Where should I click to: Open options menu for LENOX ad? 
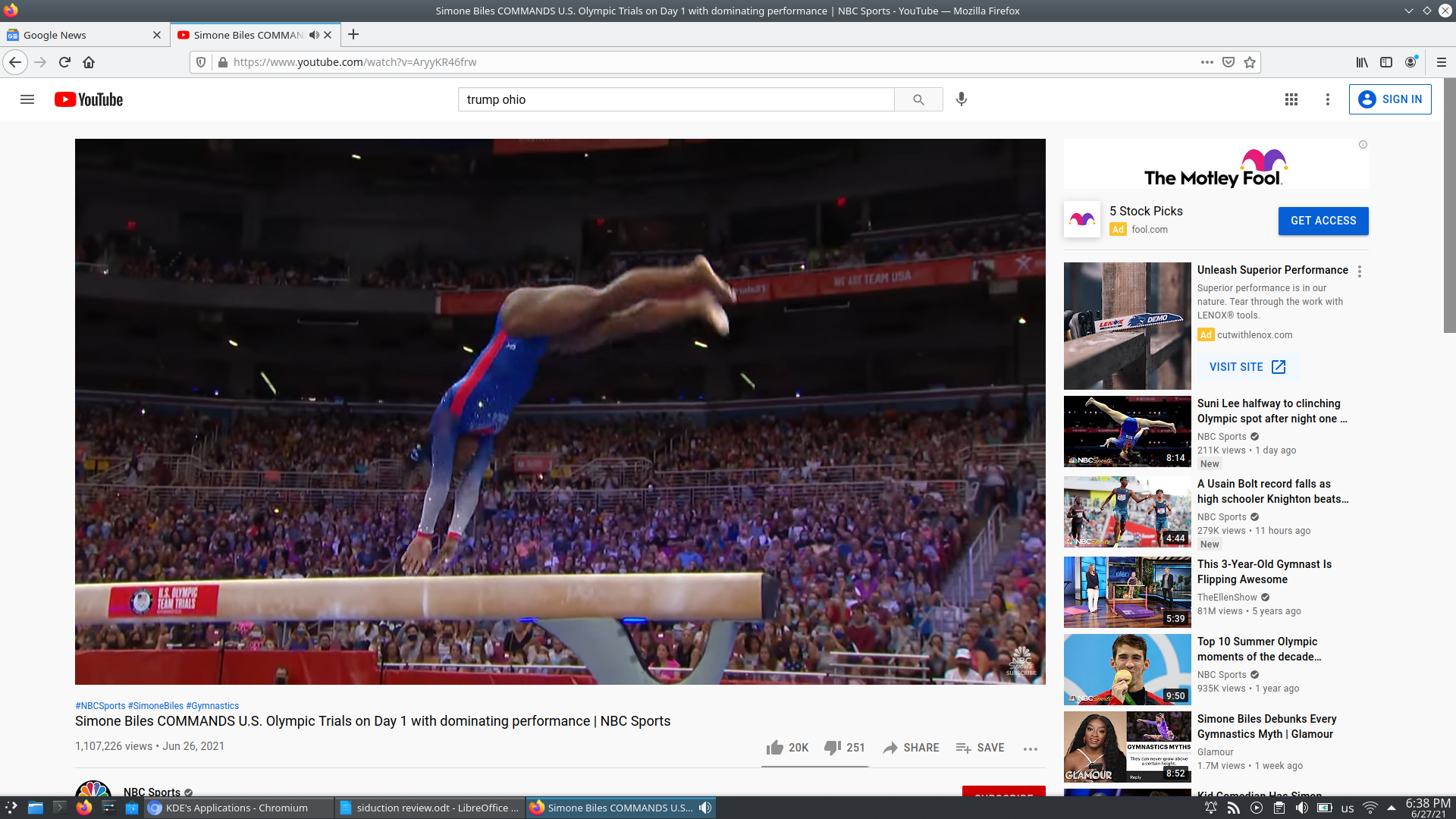pos(1360,271)
